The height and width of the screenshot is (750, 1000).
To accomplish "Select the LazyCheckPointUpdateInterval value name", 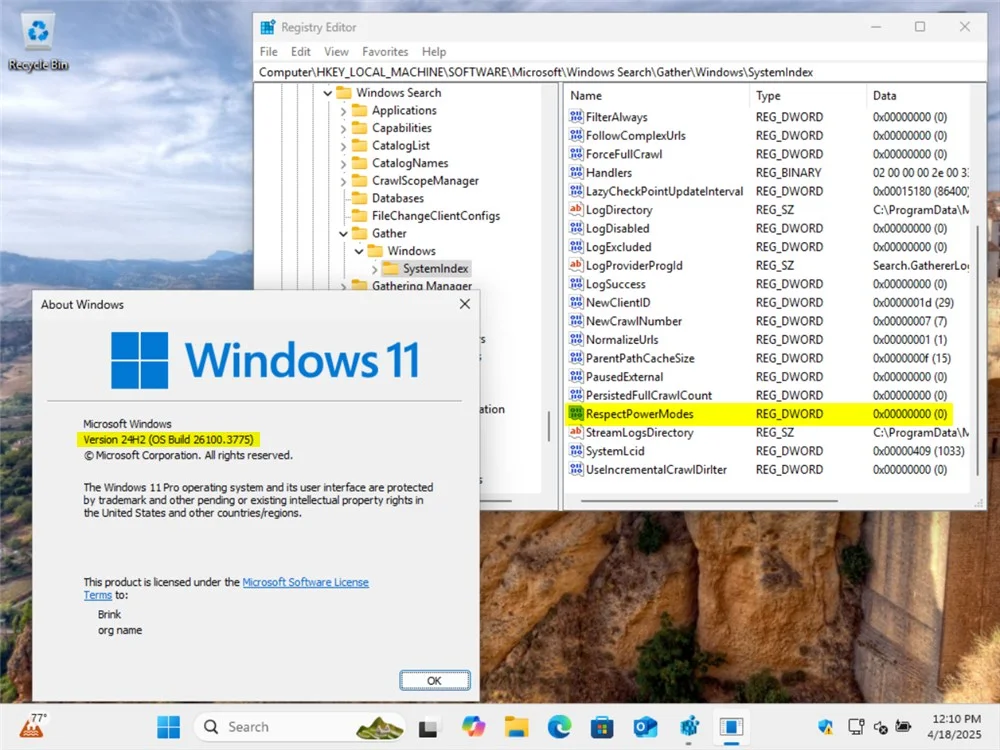I will (x=665, y=191).
